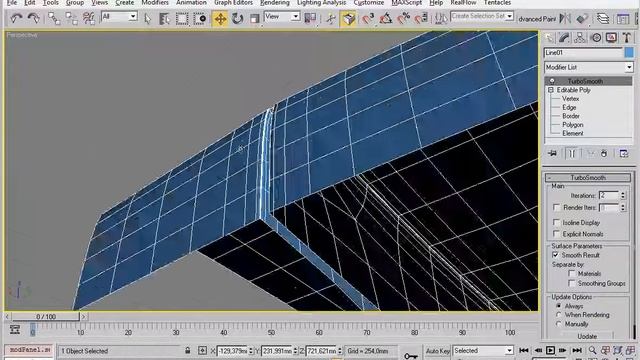
Task: Open the Modifiers menu
Action: coord(155,3)
